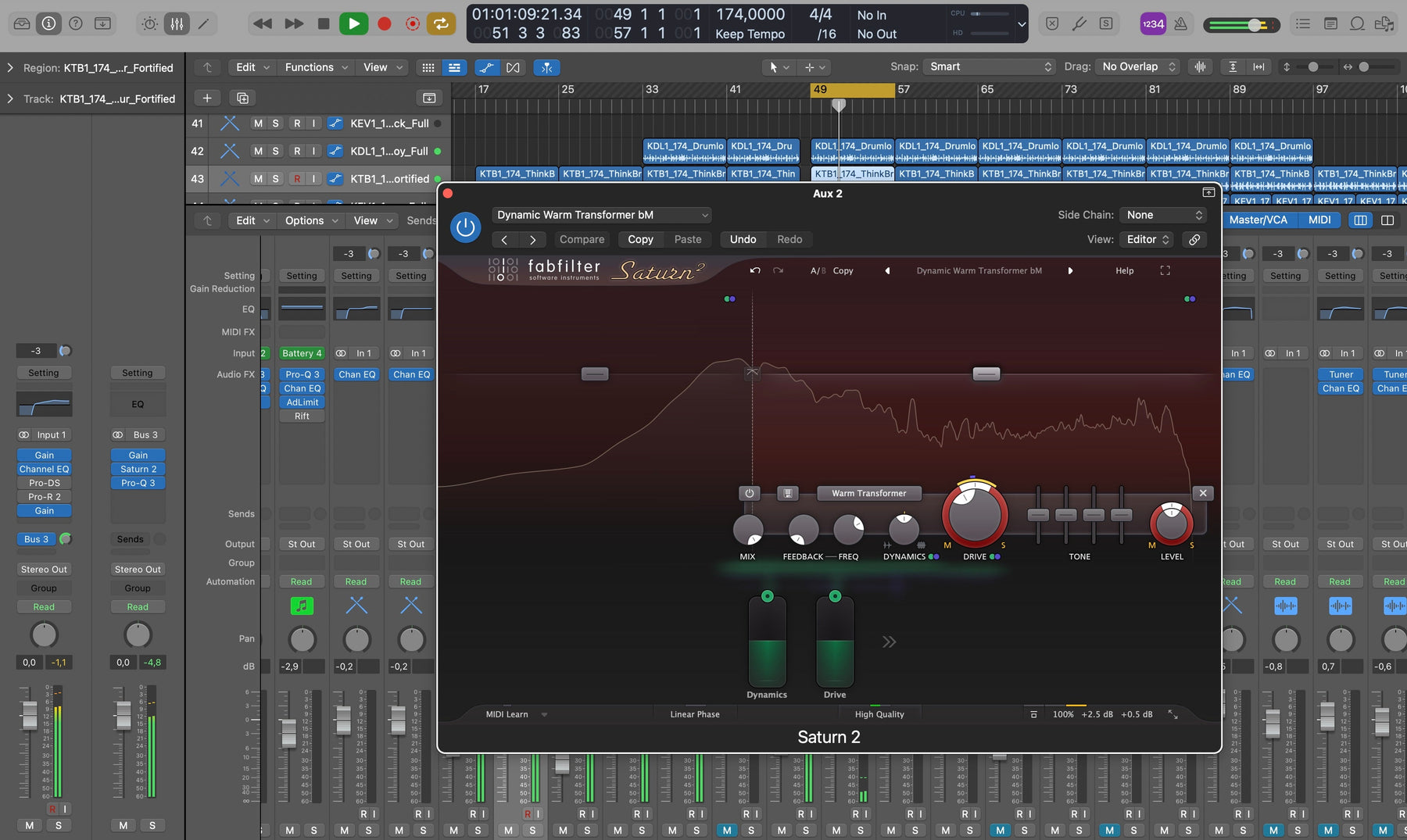The height and width of the screenshot is (840, 1407).
Task: Expand the Track inspector disclosure triangle
Action: [10, 98]
